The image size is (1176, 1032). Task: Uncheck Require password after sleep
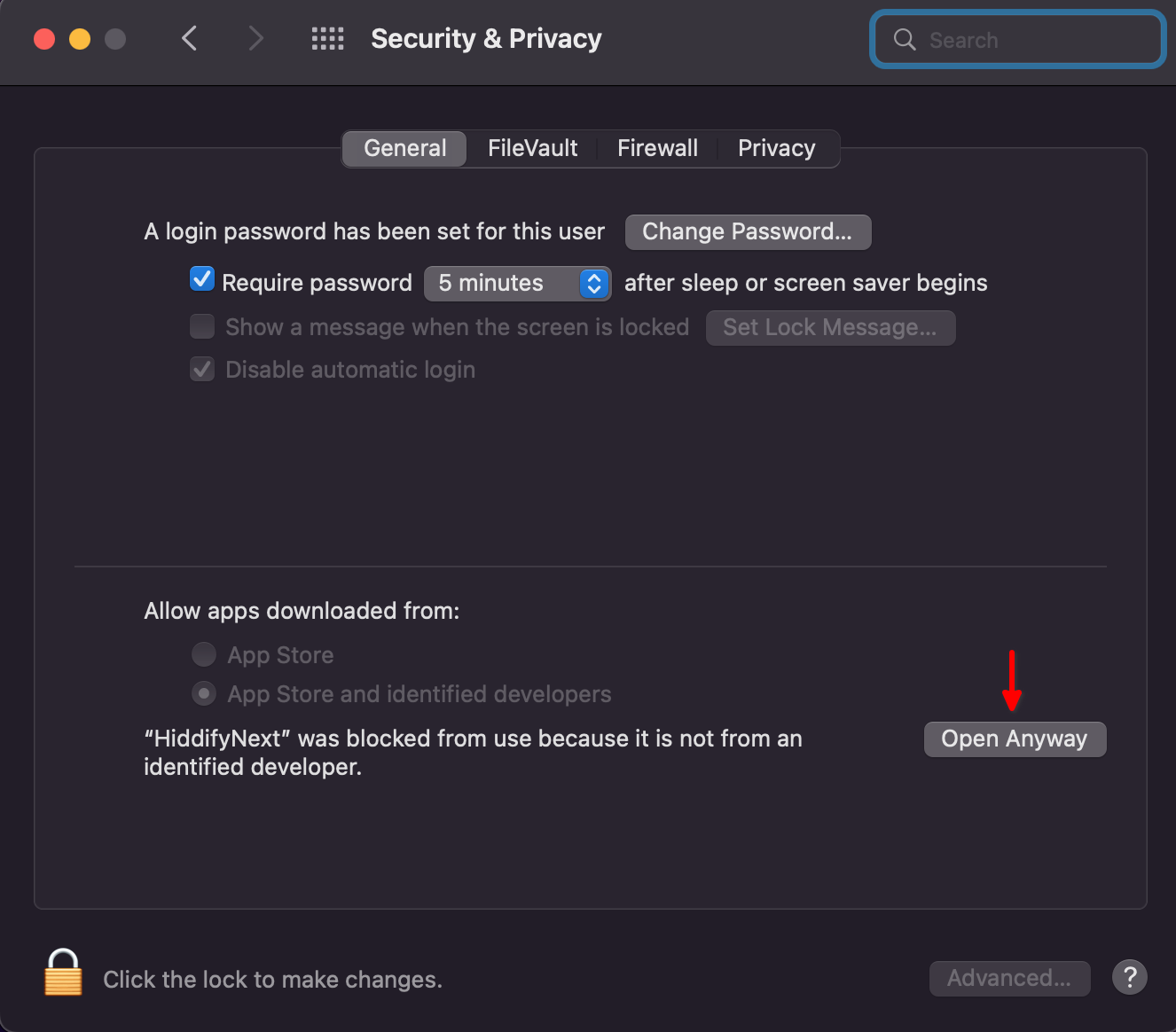point(201,278)
